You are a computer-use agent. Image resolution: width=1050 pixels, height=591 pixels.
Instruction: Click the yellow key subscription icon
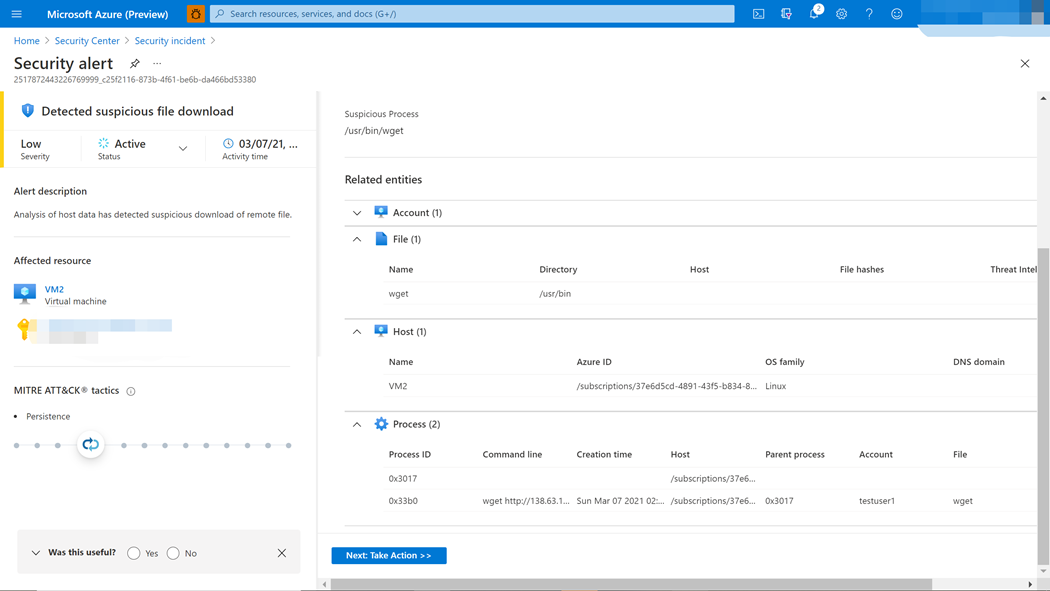[24, 329]
